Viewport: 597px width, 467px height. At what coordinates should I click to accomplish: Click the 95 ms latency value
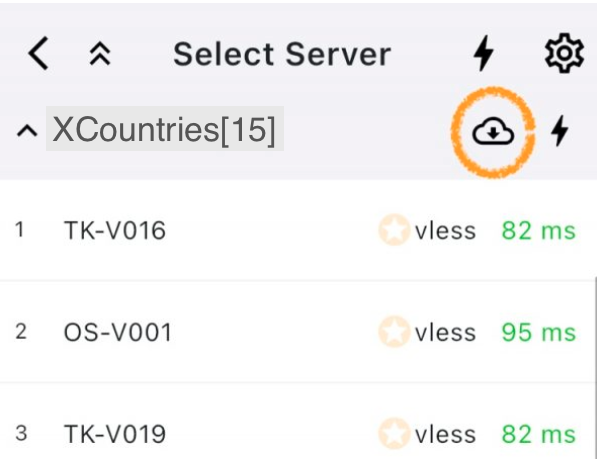[x=538, y=332]
